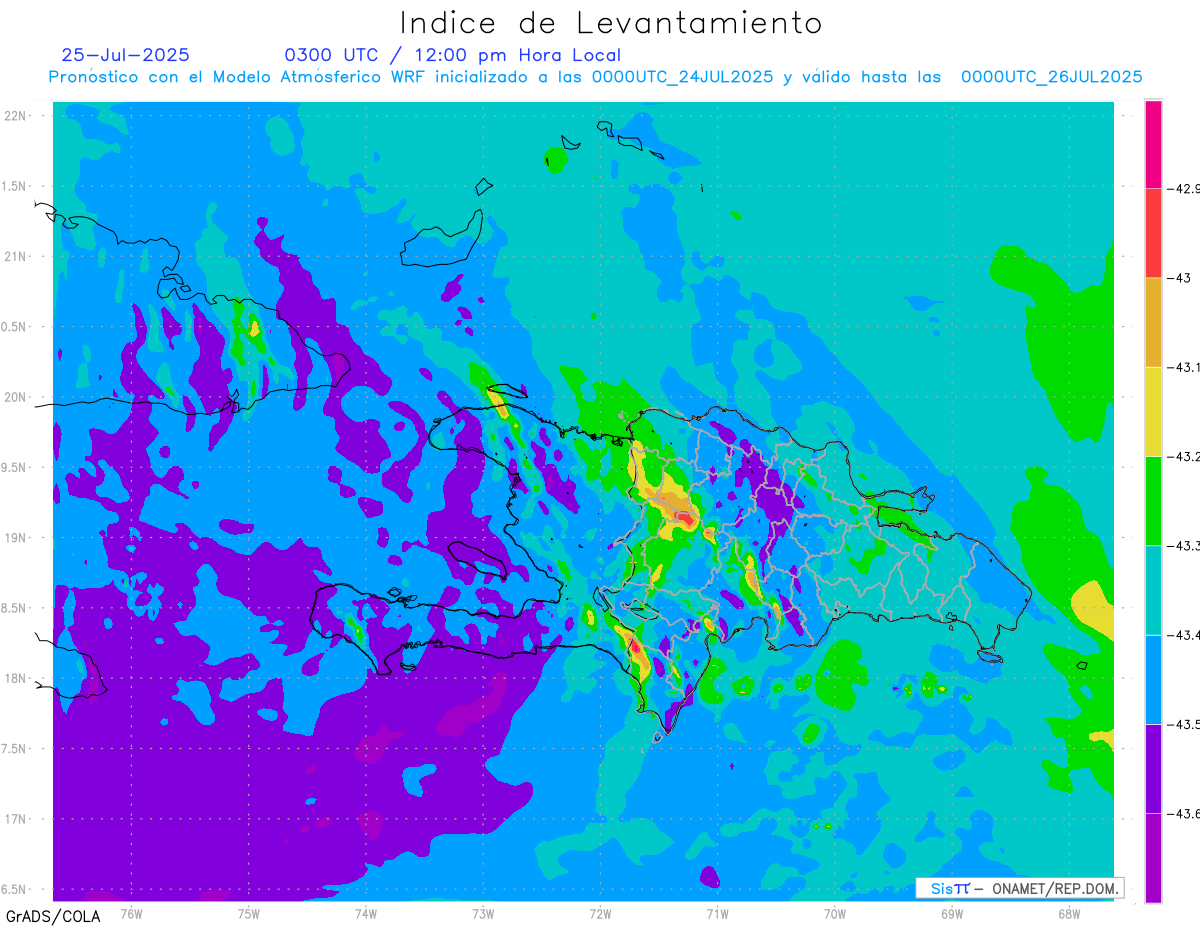1200x927 pixels.
Task: Click the title 'Indice de Levantamiento'
Action: click(611, 22)
